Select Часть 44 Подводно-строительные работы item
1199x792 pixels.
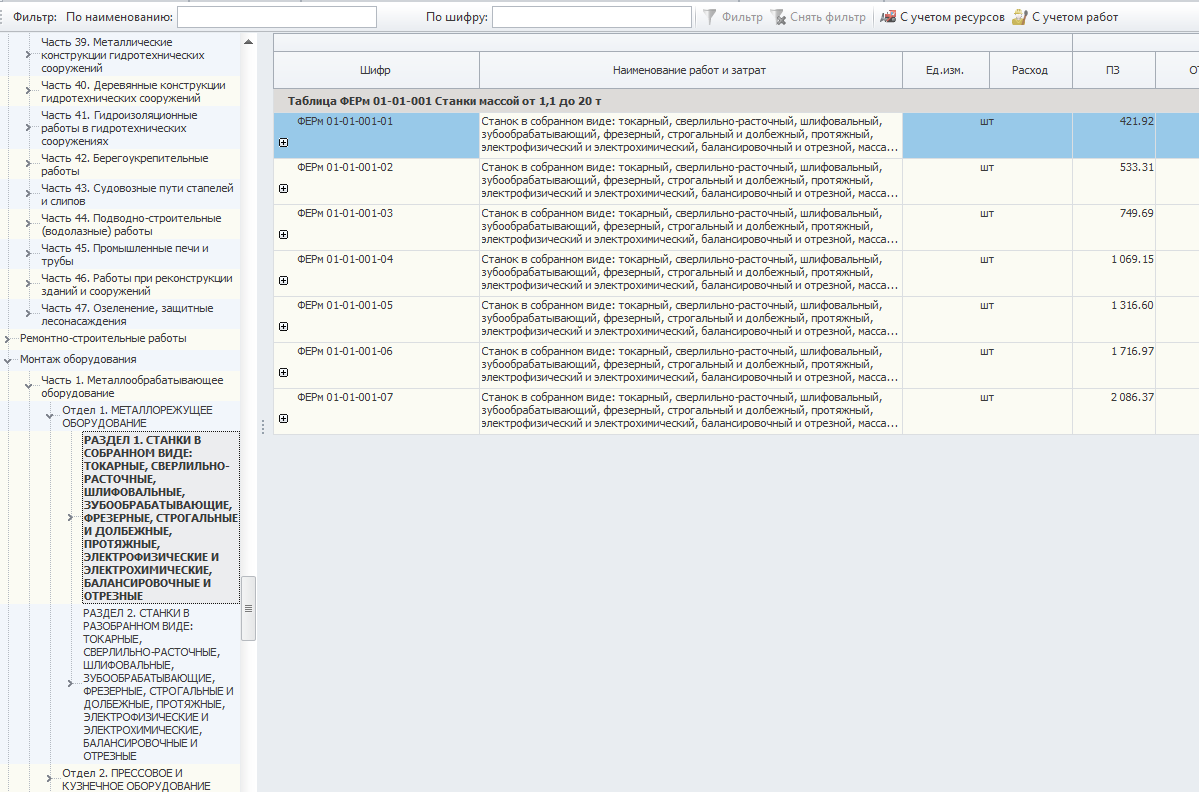pos(131,224)
